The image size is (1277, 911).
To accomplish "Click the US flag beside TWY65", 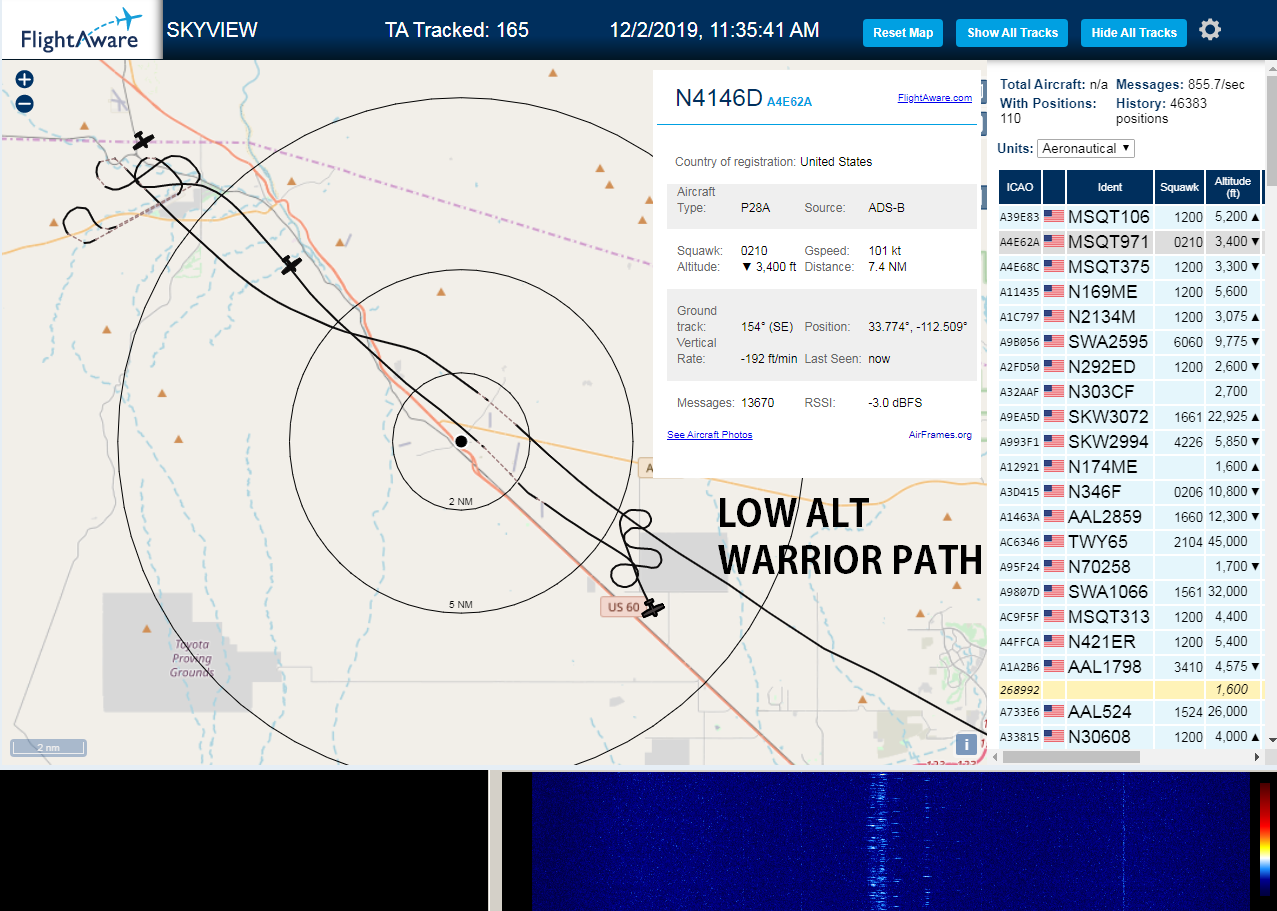I will (1054, 541).
